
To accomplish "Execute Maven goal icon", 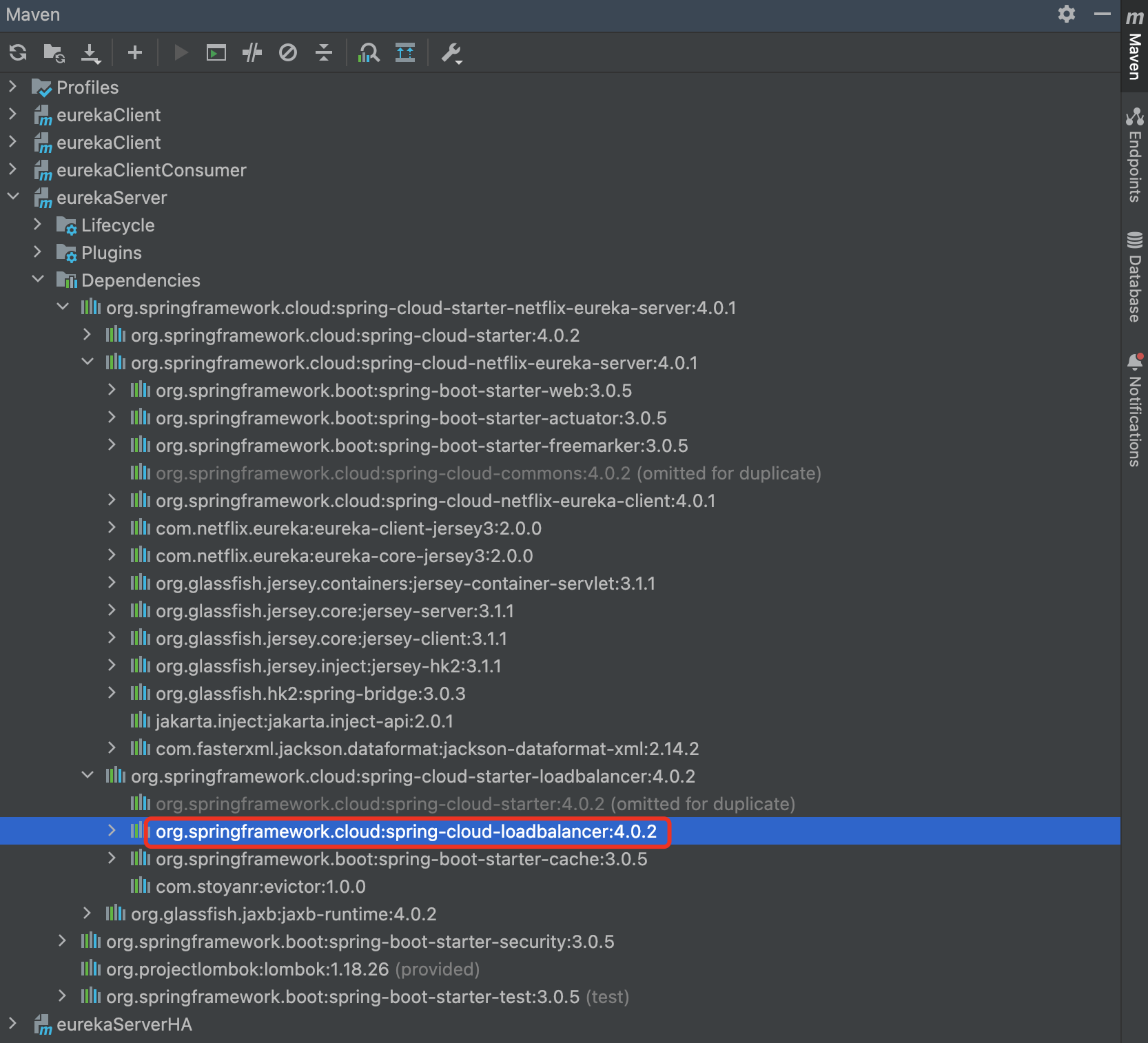I will click(x=216, y=52).
